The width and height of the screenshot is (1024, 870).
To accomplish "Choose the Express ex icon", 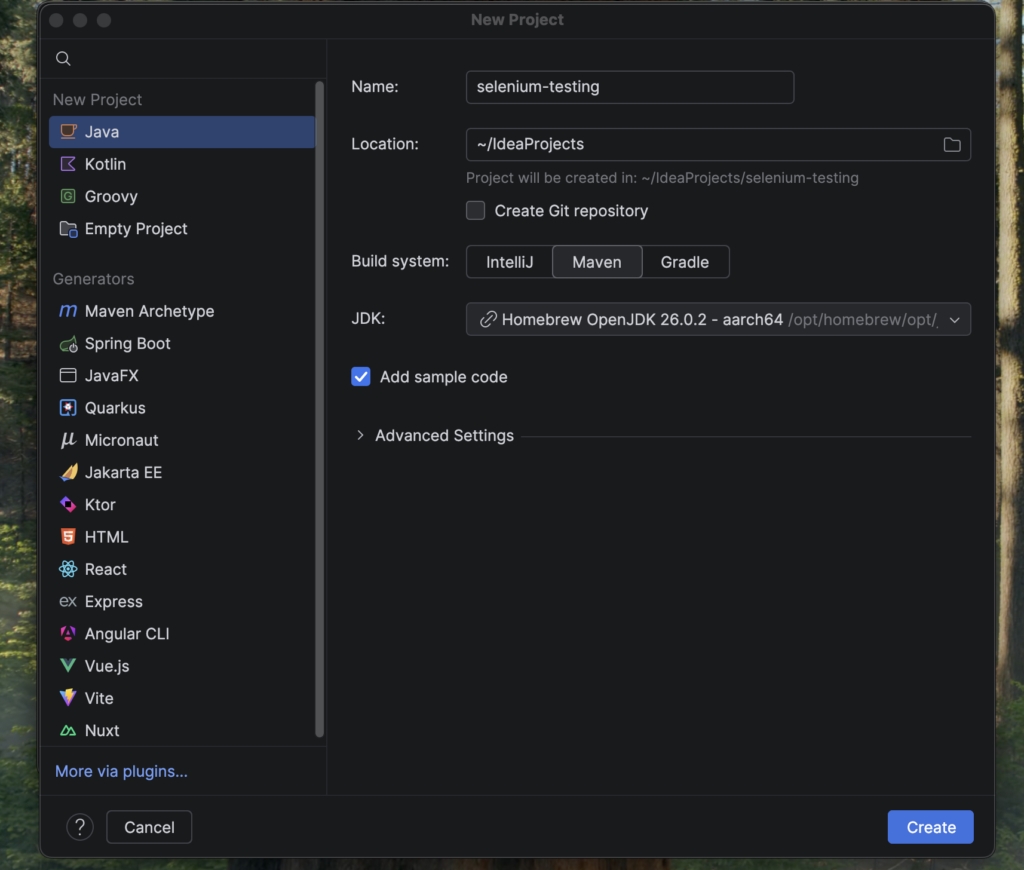I will [68, 602].
